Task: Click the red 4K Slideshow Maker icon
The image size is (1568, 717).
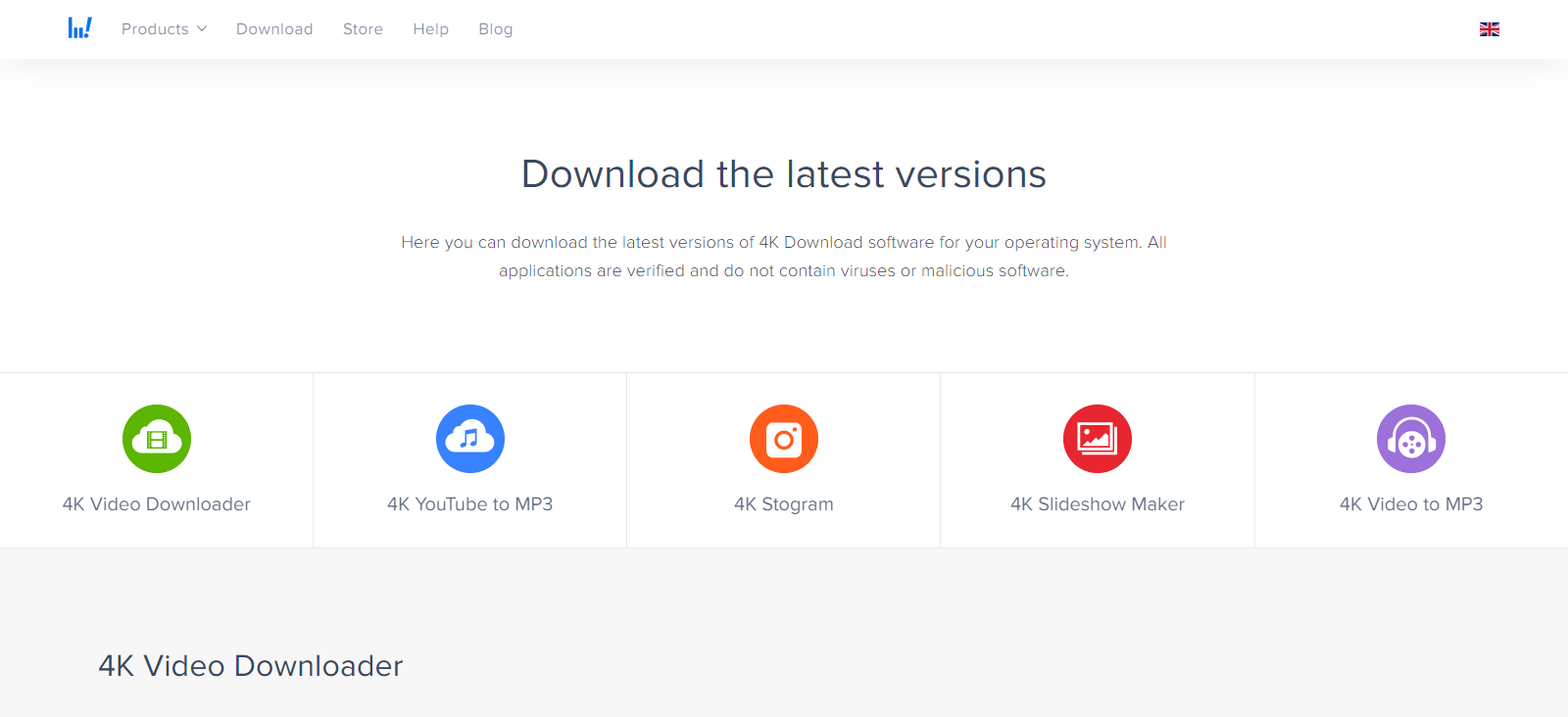Action: (1098, 439)
